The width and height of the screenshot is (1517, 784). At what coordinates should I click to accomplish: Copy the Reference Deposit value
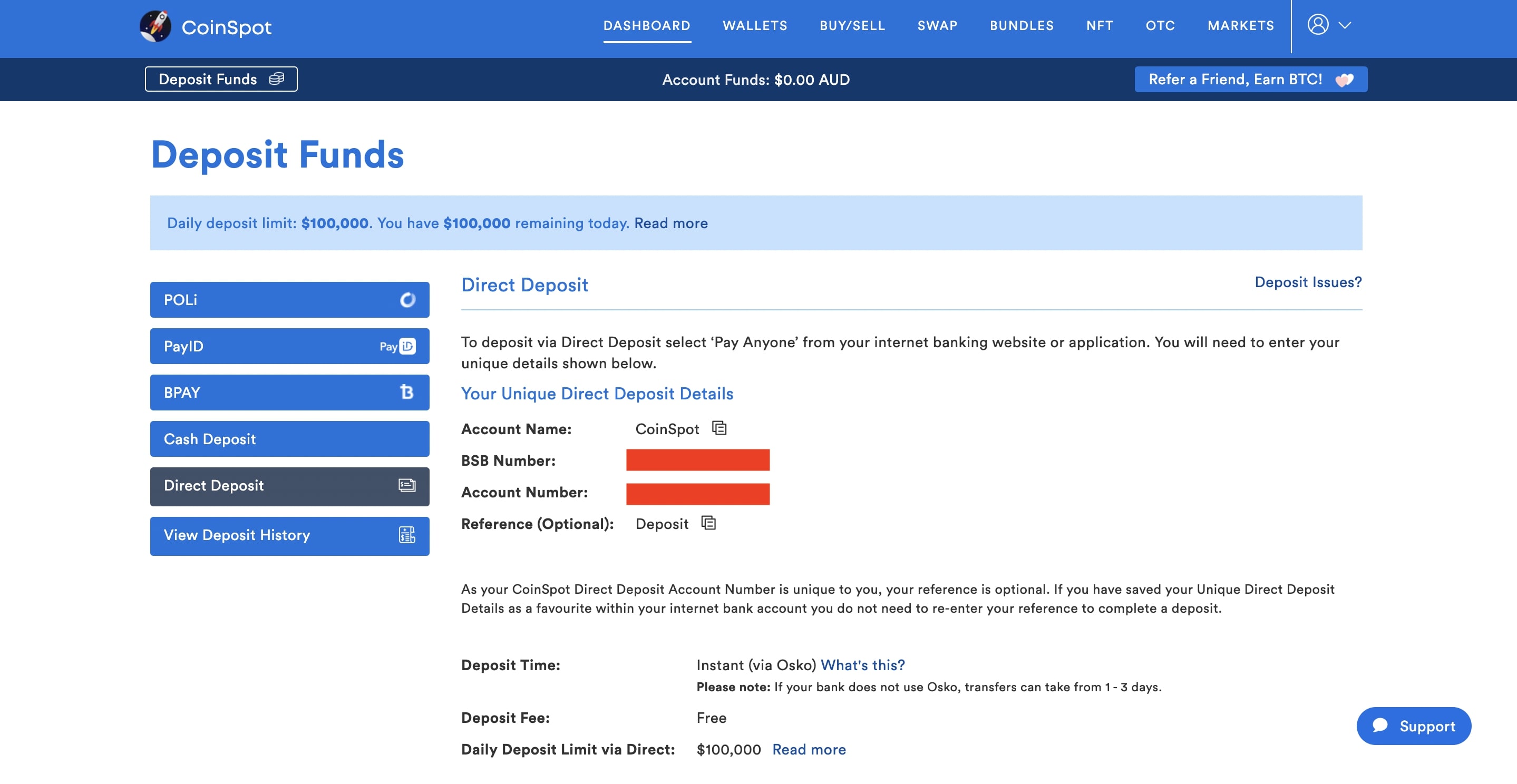(x=708, y=523)
